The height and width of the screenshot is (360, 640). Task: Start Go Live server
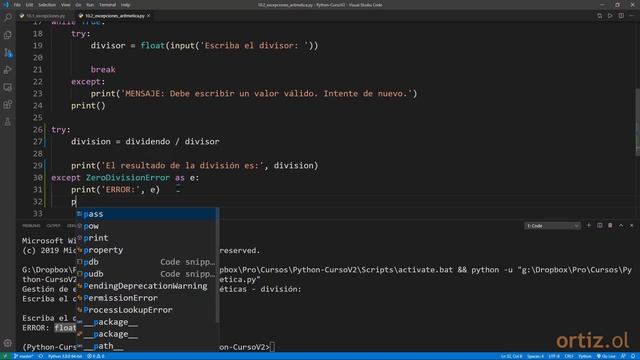tap(606, 356)
